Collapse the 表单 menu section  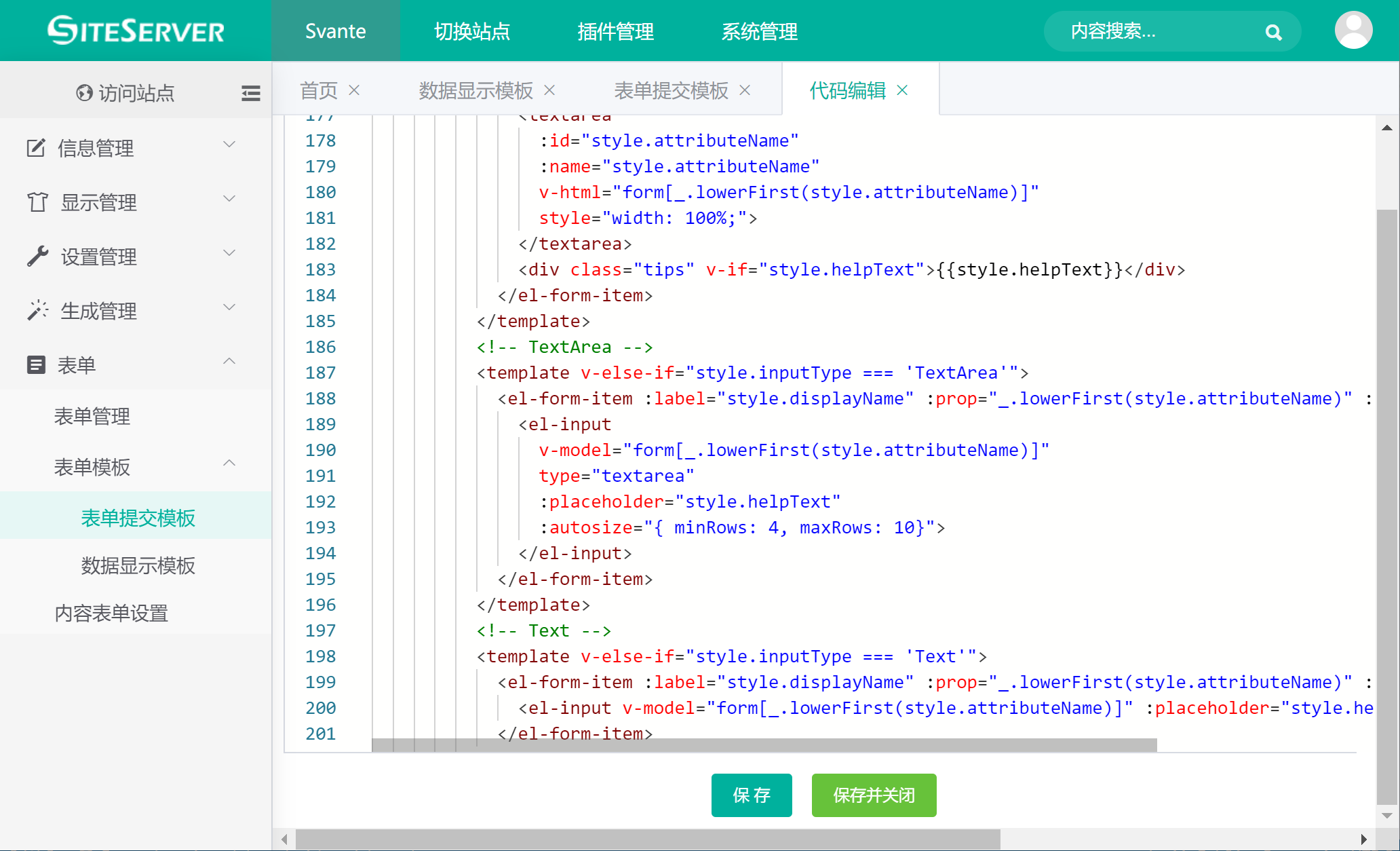229,362
